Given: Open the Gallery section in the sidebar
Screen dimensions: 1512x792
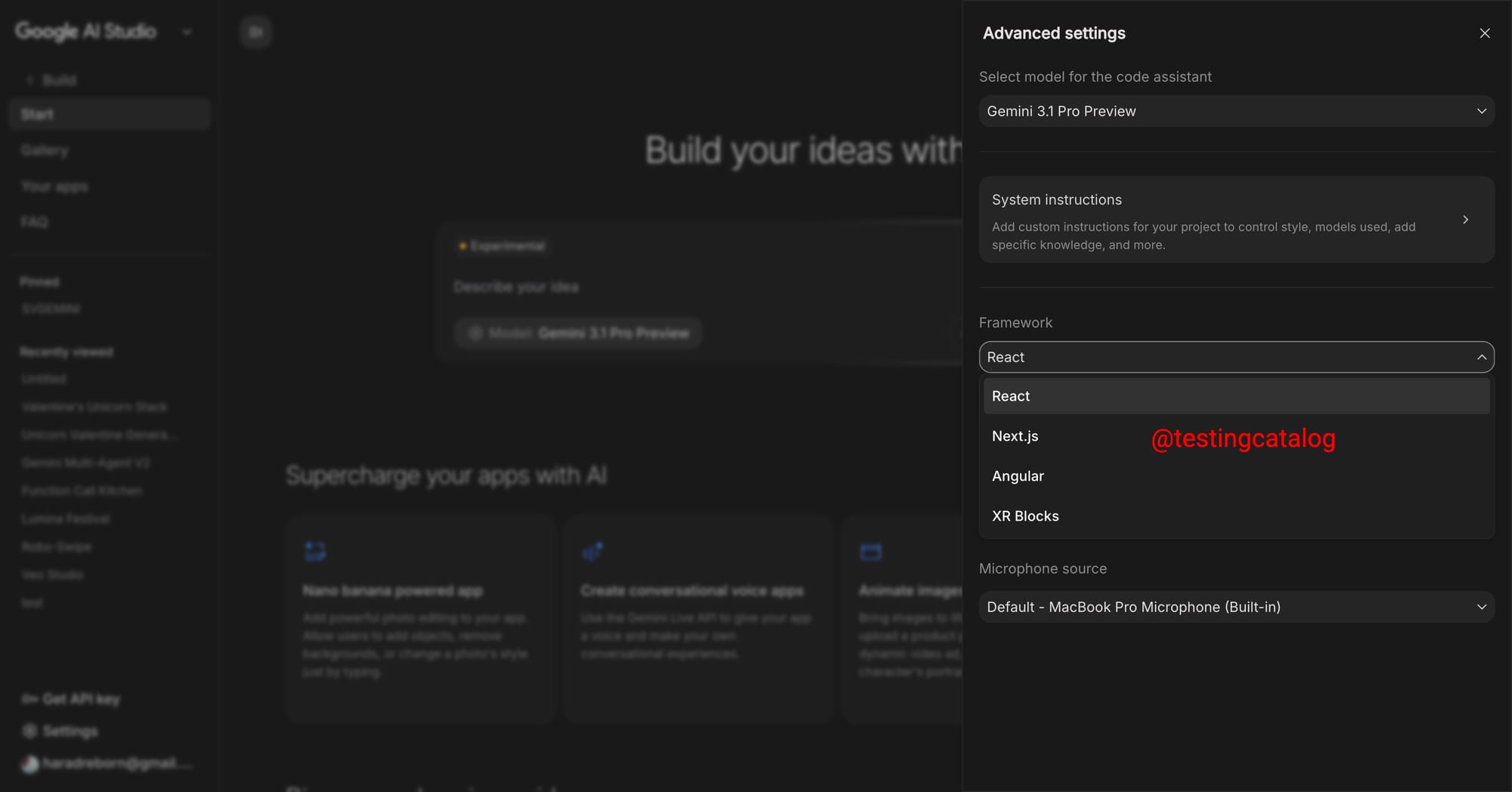Looking at the screenshot, I should coord(44,150).
